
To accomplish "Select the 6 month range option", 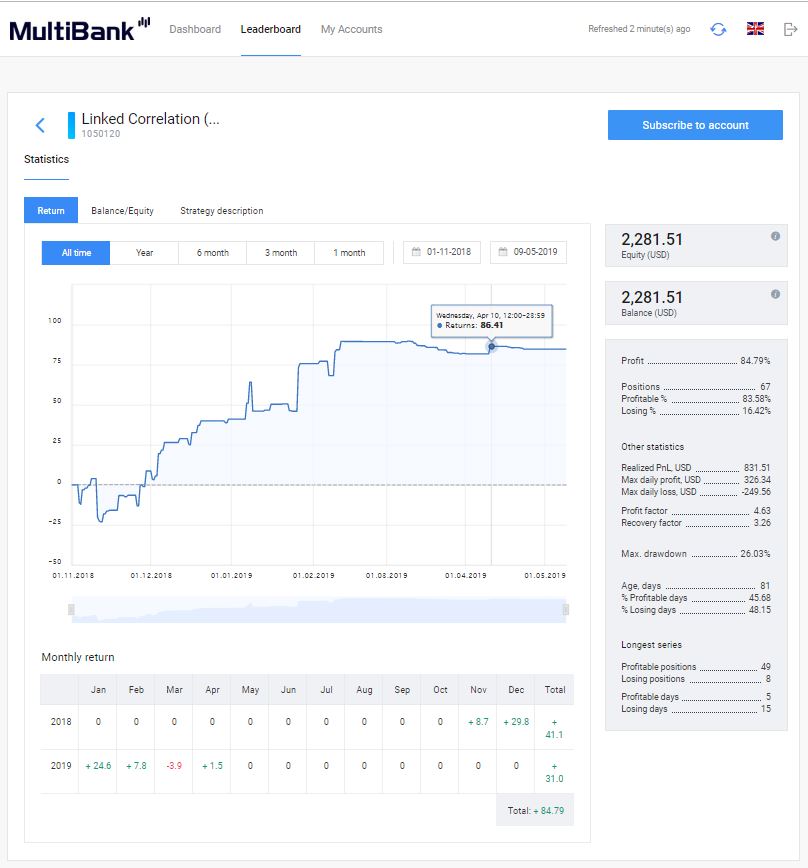I will [x=213, y=253].
